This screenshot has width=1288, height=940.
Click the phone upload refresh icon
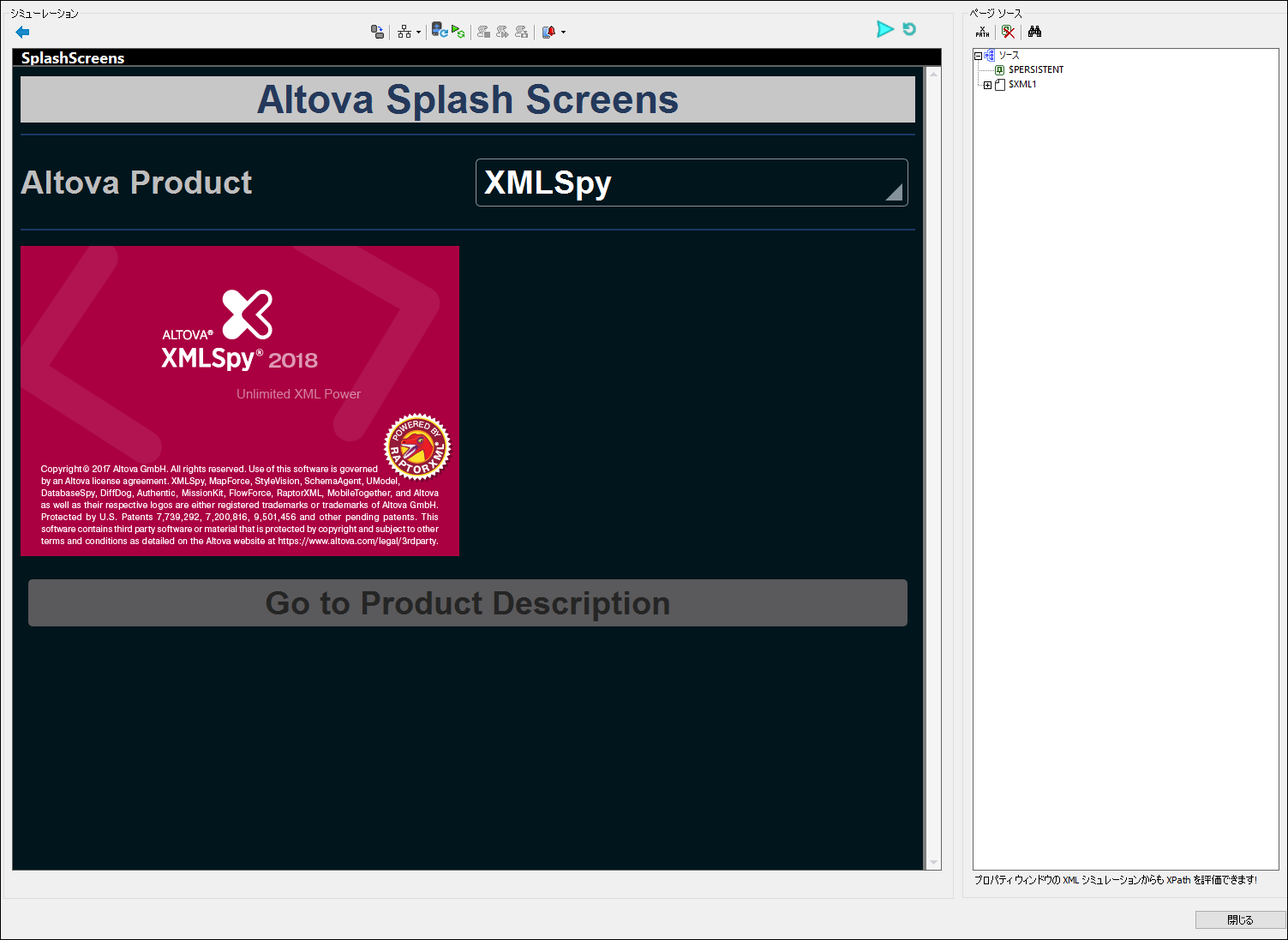pos(439,31)
